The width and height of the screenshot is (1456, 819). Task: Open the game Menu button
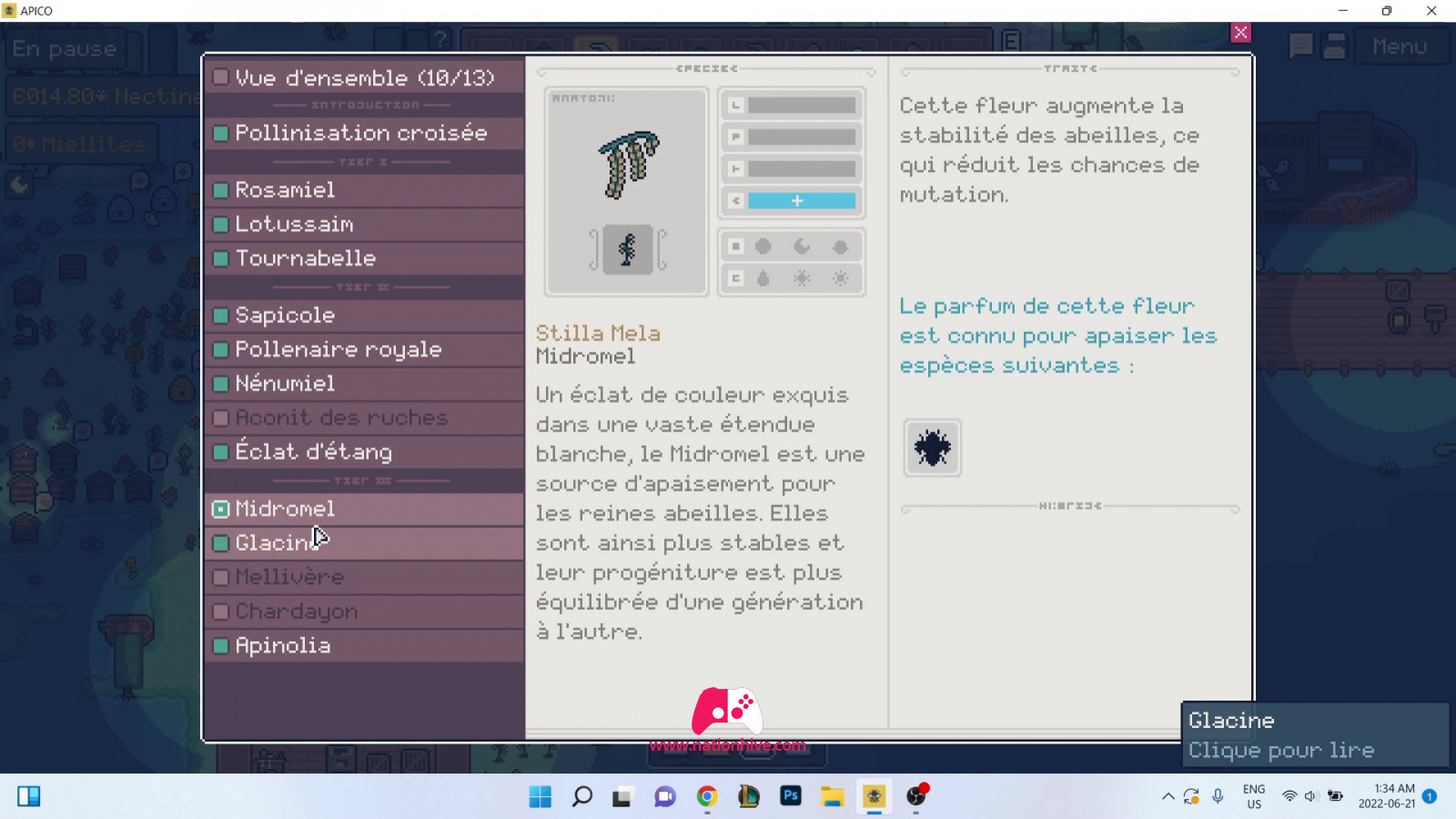(1400, 46)
